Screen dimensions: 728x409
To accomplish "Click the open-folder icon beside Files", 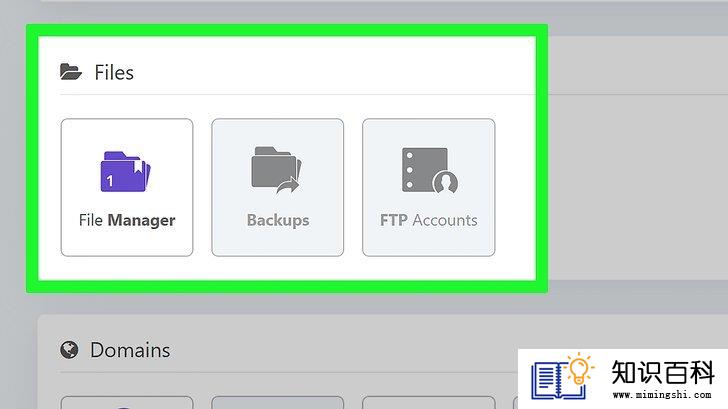I will click(x=71, y=72).
